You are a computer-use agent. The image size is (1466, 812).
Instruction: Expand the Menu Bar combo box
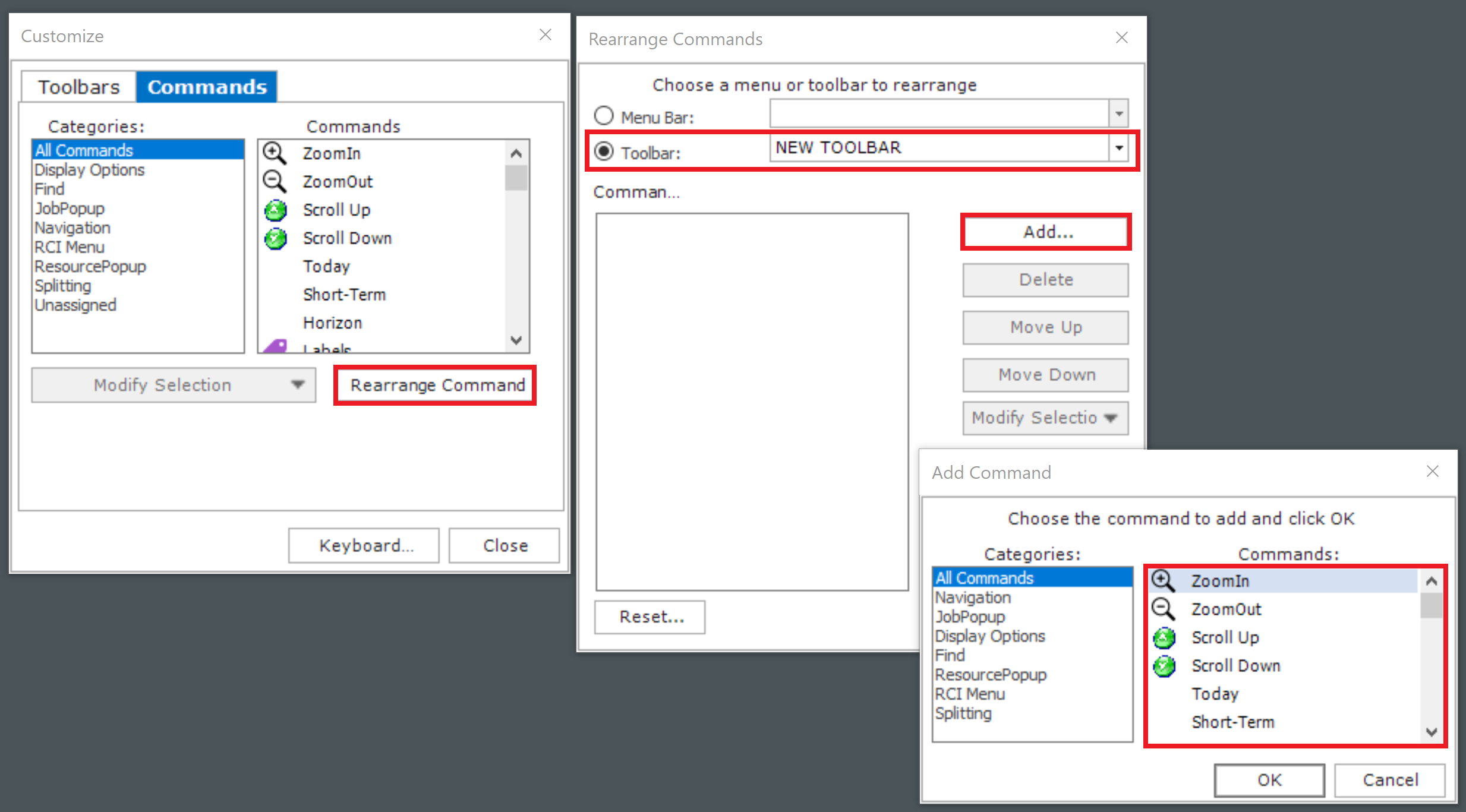1118,113
